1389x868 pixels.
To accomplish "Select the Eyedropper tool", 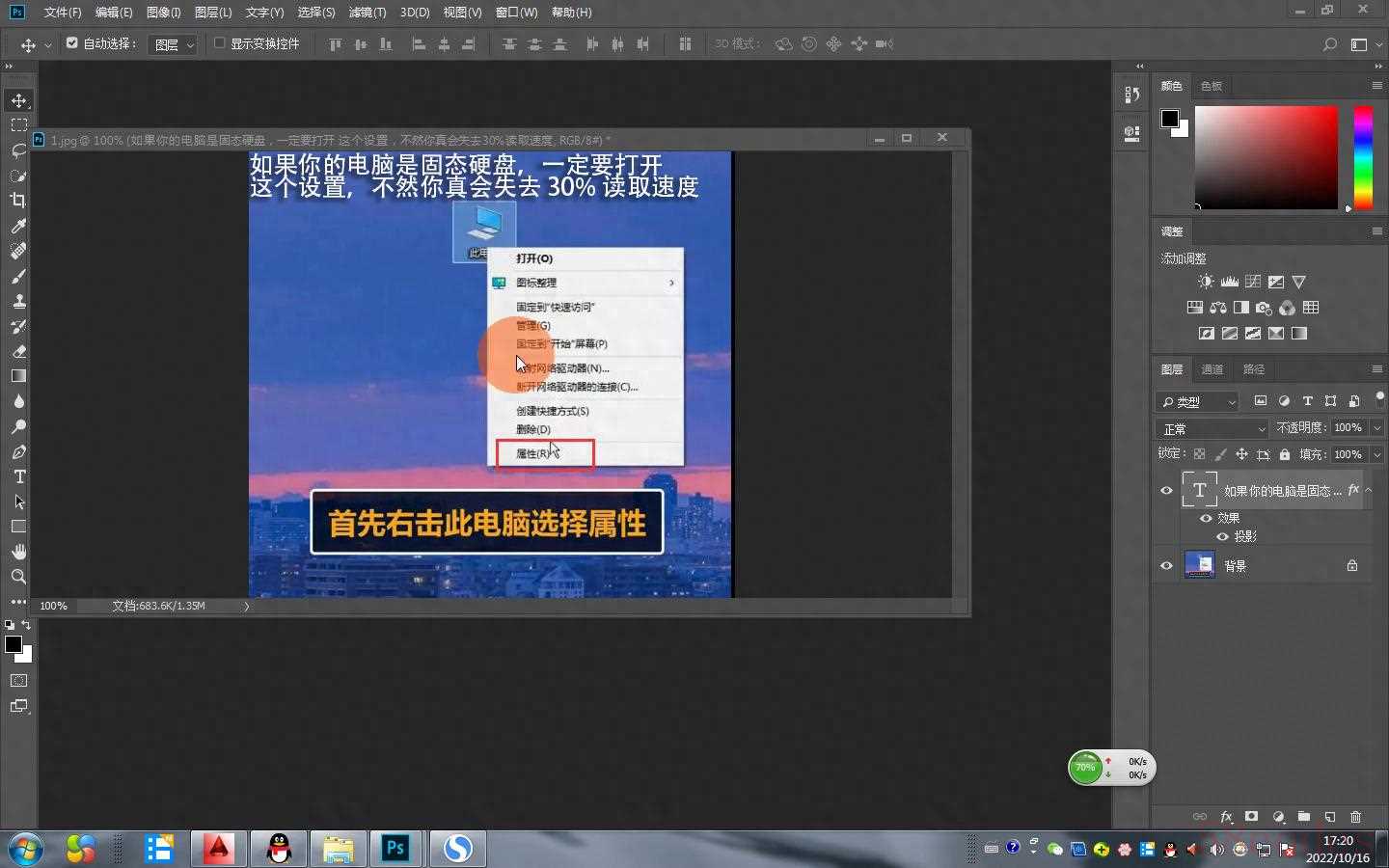I will (18, 226).
